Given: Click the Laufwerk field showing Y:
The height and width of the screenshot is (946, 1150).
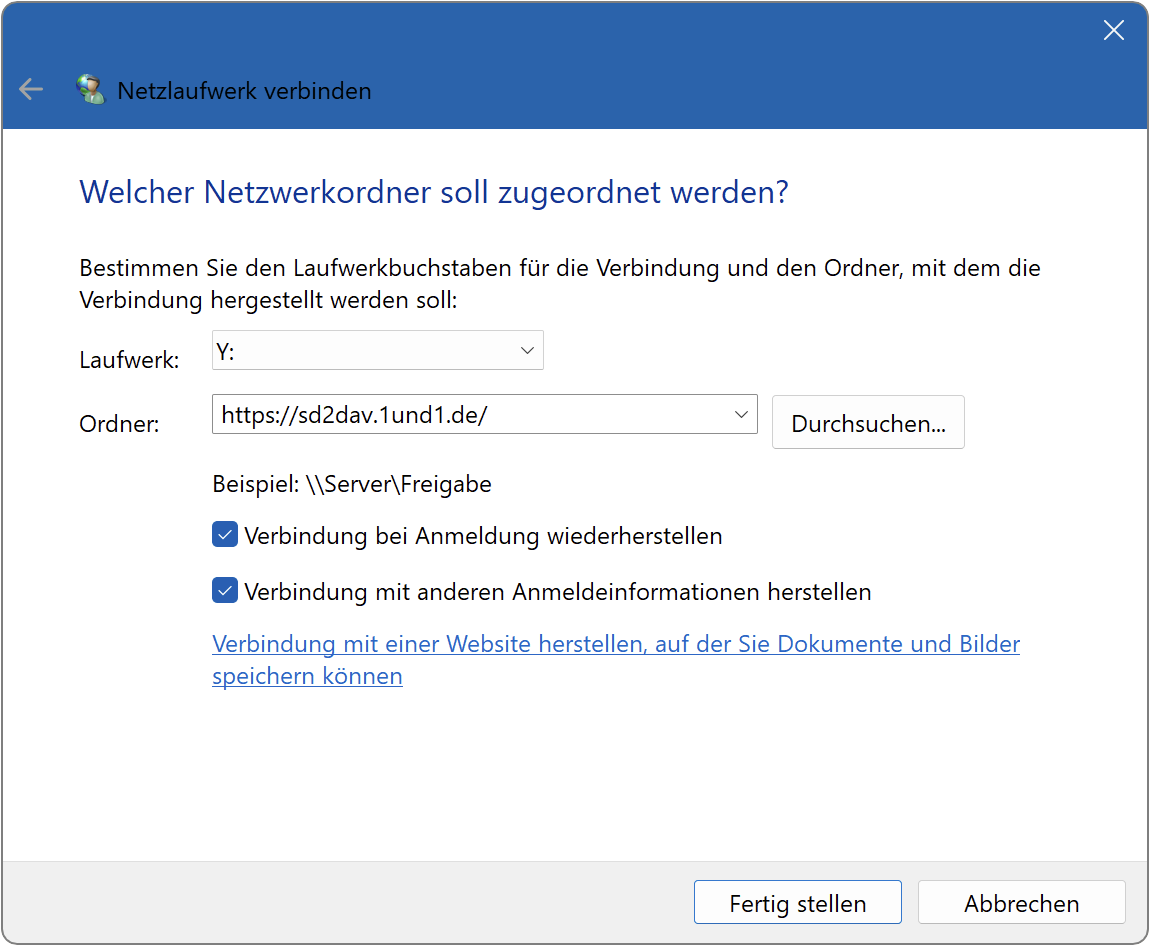Looking at the screenshot, I should point(370,350).
